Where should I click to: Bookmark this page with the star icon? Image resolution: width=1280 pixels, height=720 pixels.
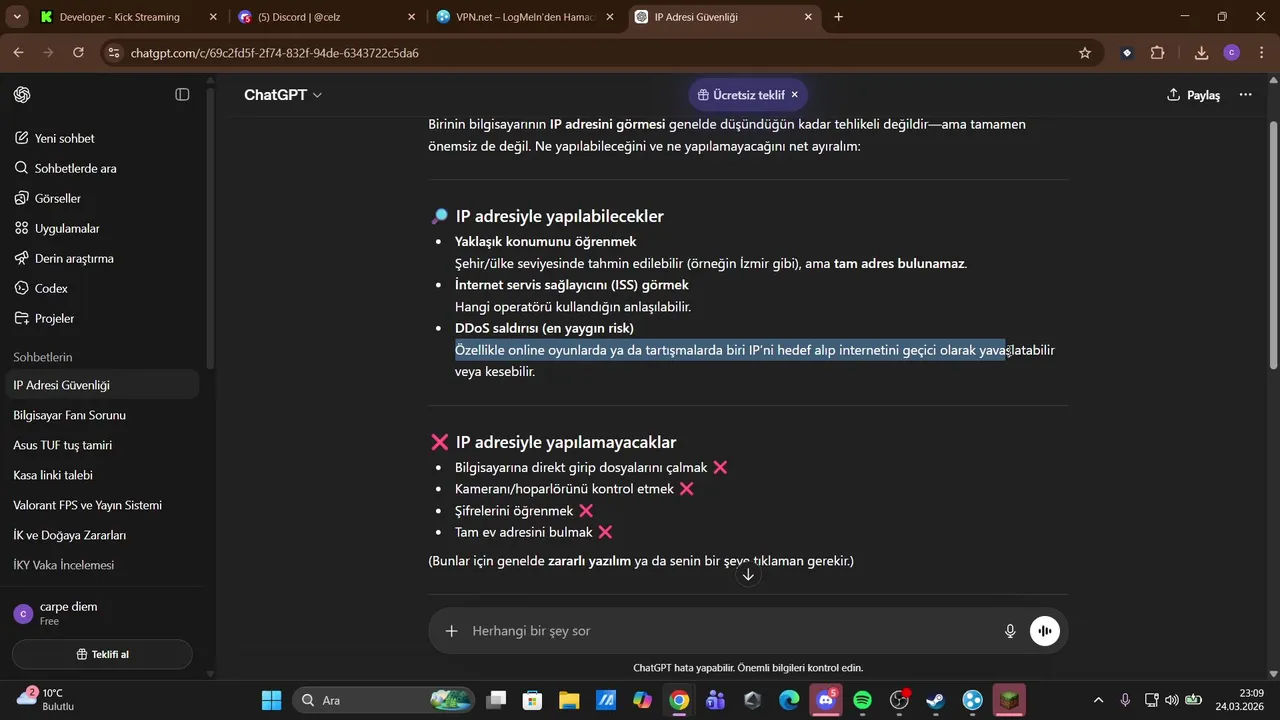pyautogui.click(x=1085, y=53)
